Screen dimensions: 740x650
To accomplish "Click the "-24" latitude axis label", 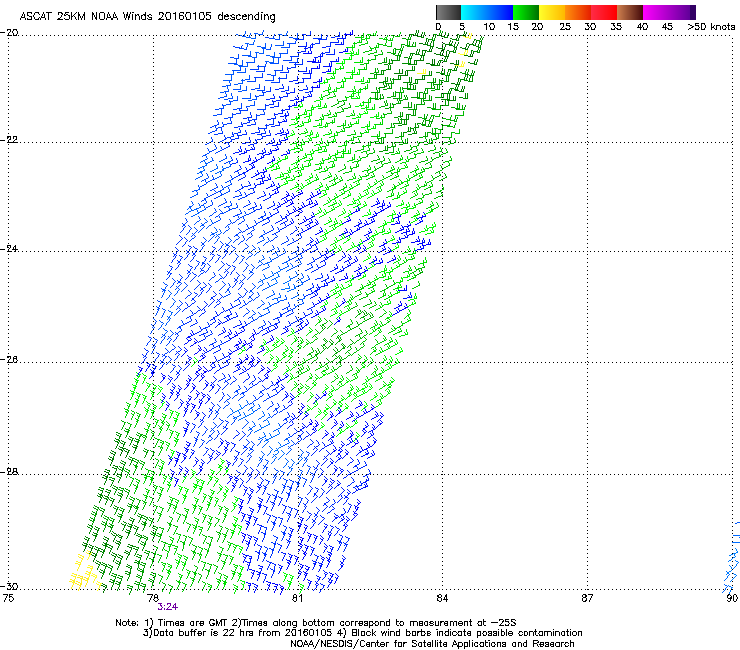I will 9,249.
